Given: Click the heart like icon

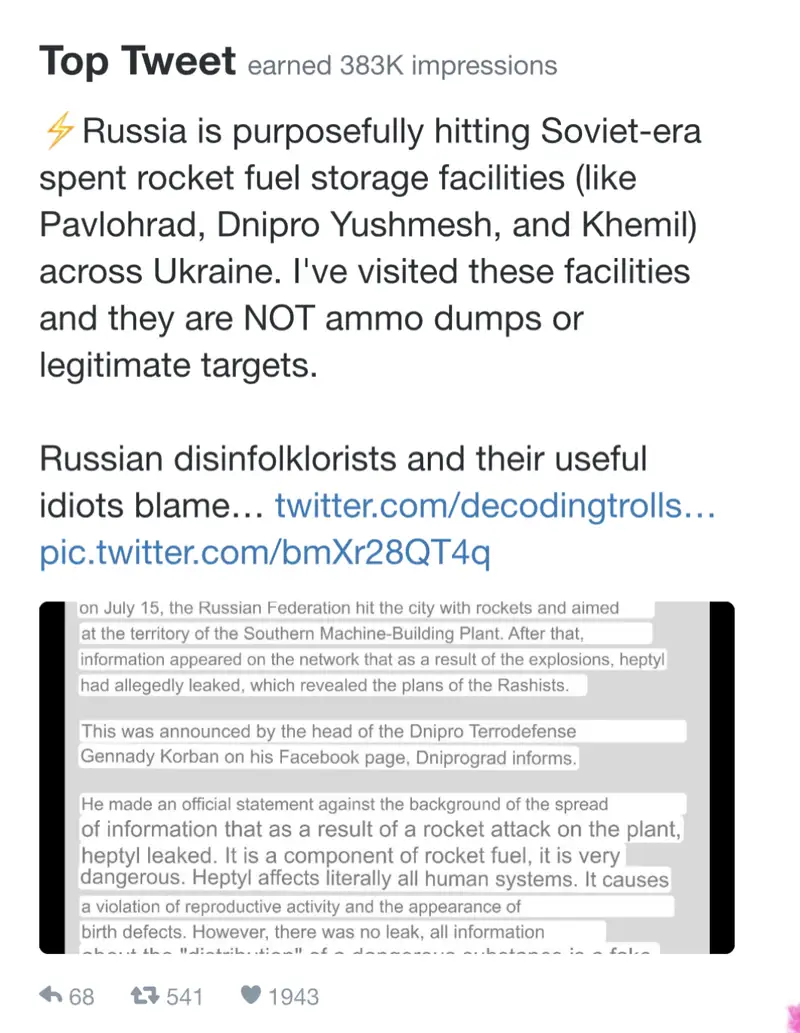Looking at the screenshot, I should click(x=250, y=995).
